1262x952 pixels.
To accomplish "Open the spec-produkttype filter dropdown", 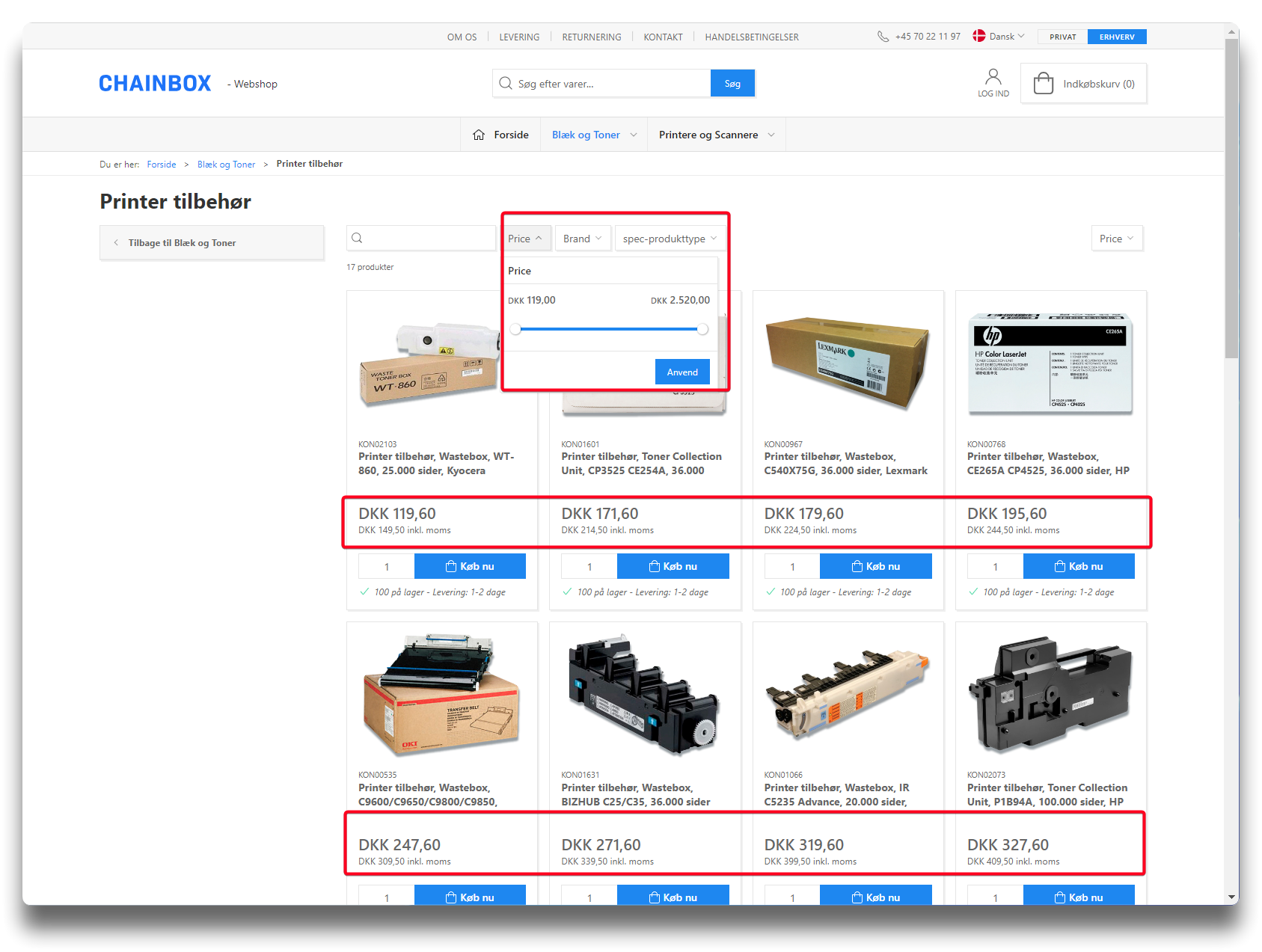I will (670, 239).
